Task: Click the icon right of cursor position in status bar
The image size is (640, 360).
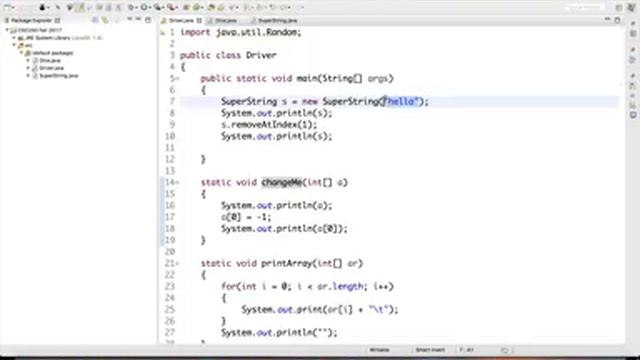Action: (x=505, y=350)
